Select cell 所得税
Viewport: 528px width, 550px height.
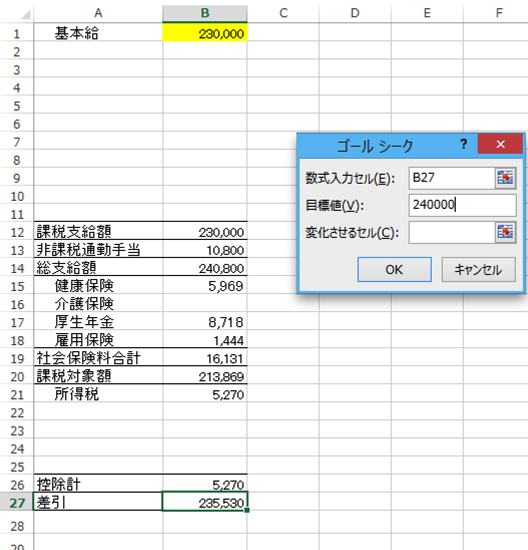(x=98, y=394)
